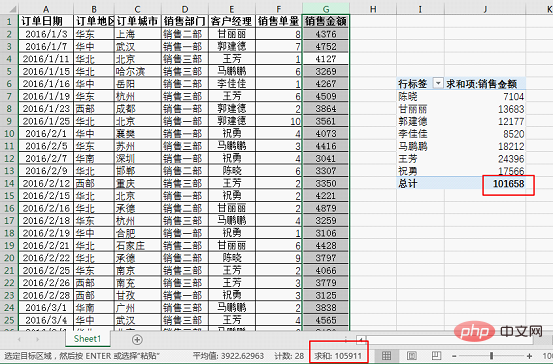553x364 pixels.
Task: Select the unshaded sales amount 4127
Action: (x=326, y=59)
